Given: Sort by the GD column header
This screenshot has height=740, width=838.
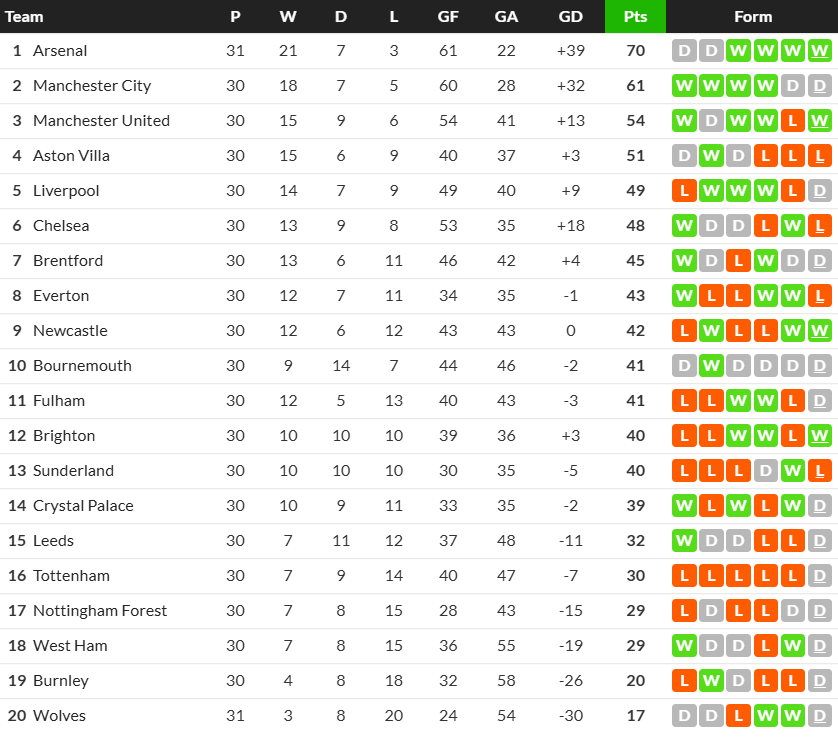Looking at the screenshot, I should (x=571, y=17).
